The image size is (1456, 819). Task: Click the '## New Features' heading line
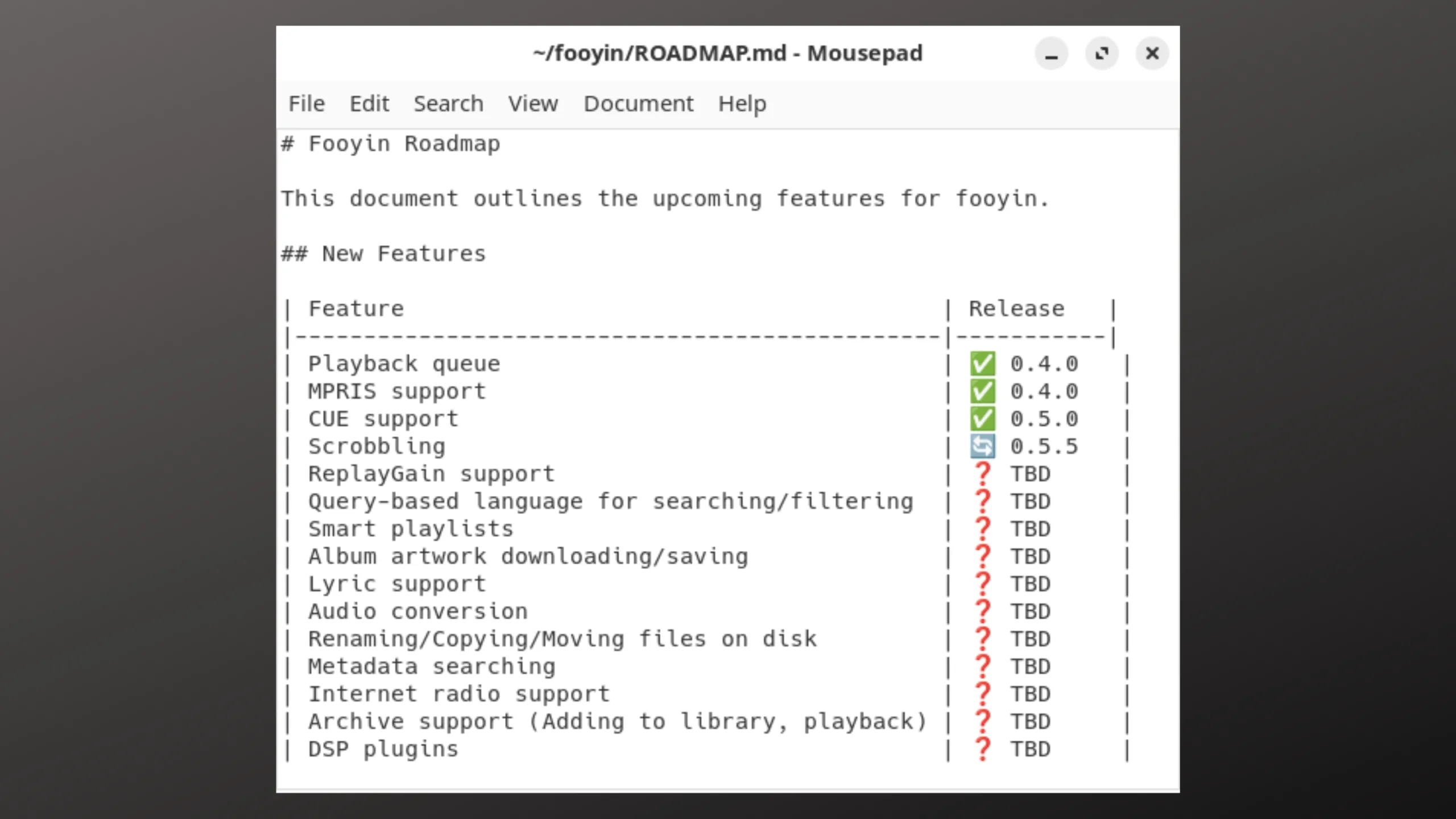384,254
